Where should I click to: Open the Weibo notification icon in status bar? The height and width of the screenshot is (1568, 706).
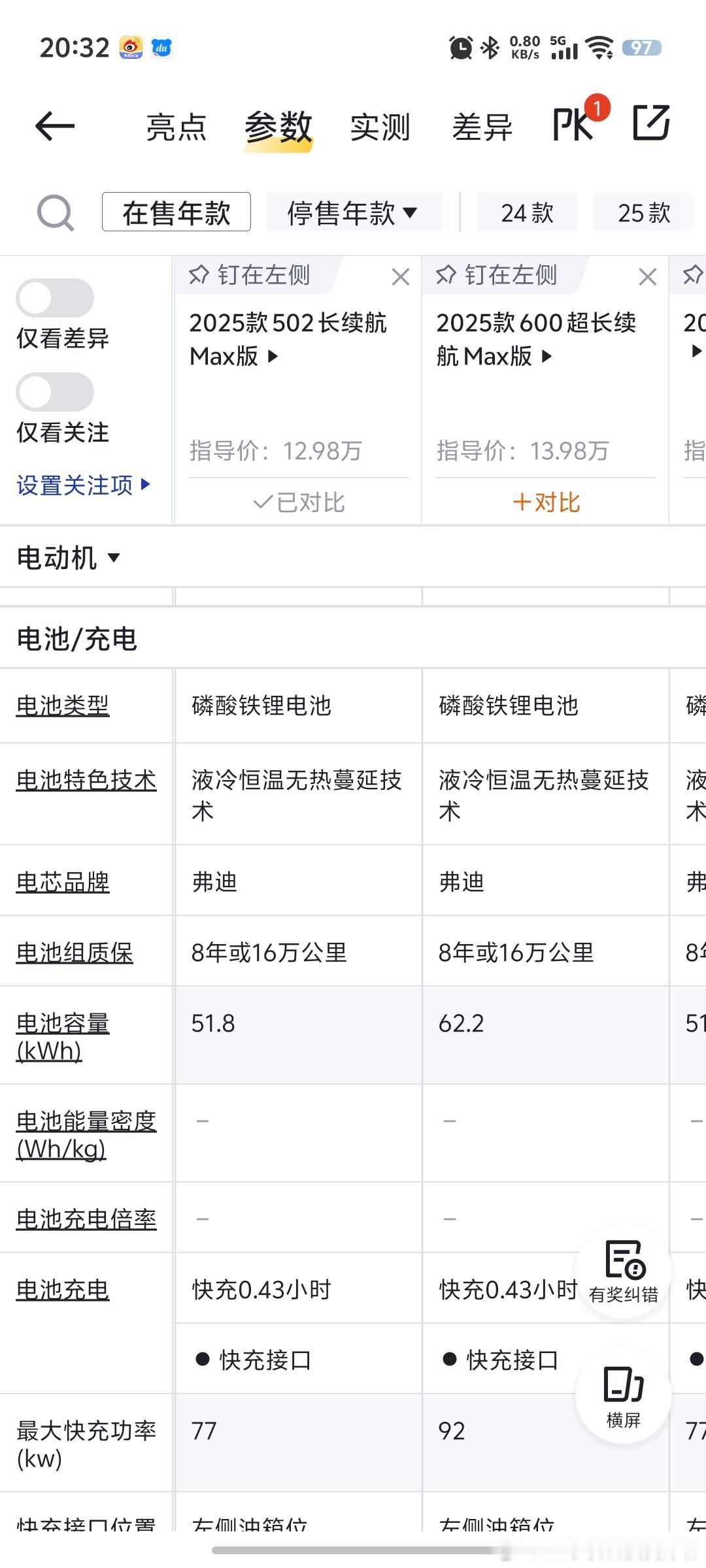click(131, 48)
